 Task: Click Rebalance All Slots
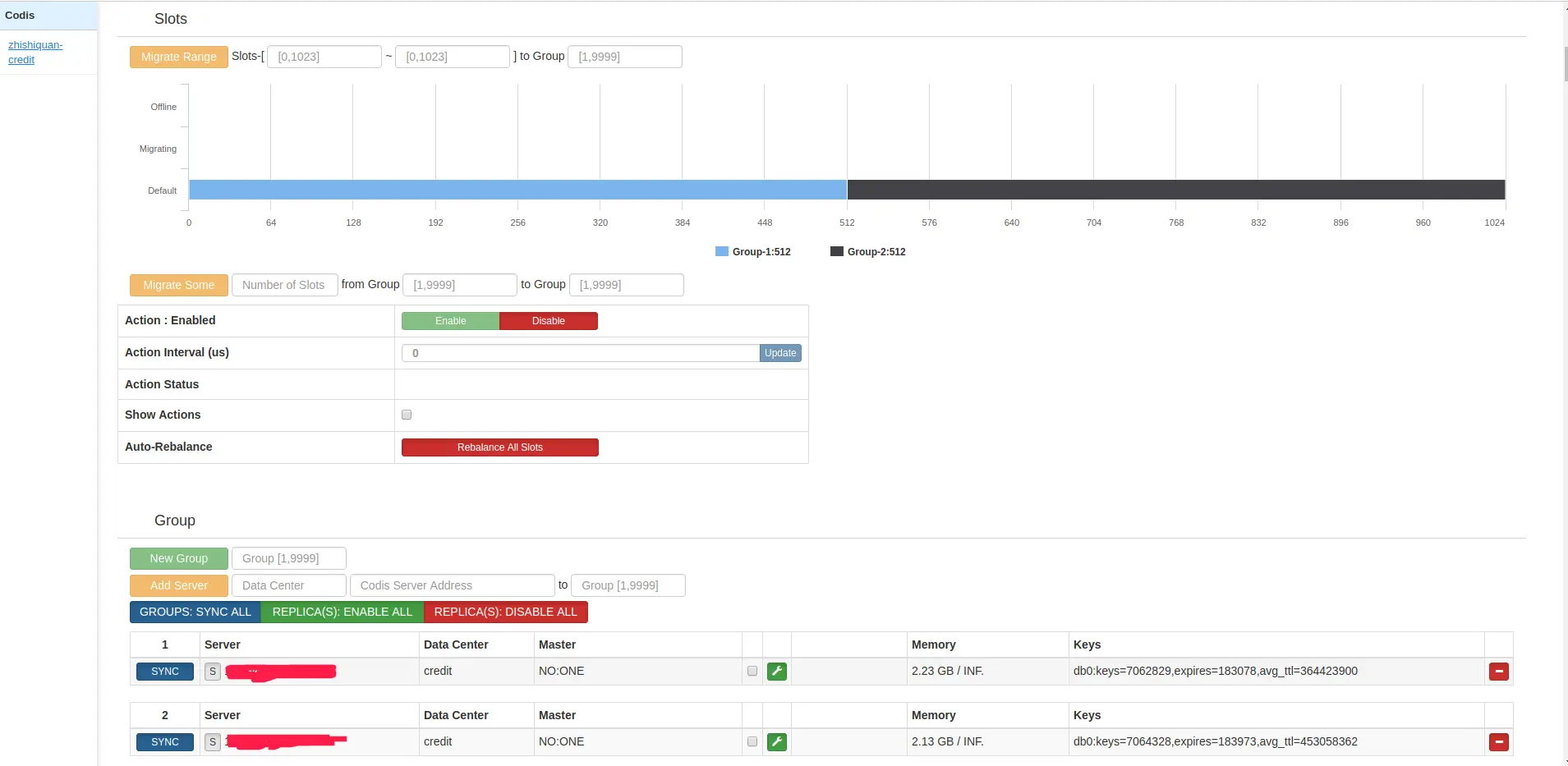(500, 447)
